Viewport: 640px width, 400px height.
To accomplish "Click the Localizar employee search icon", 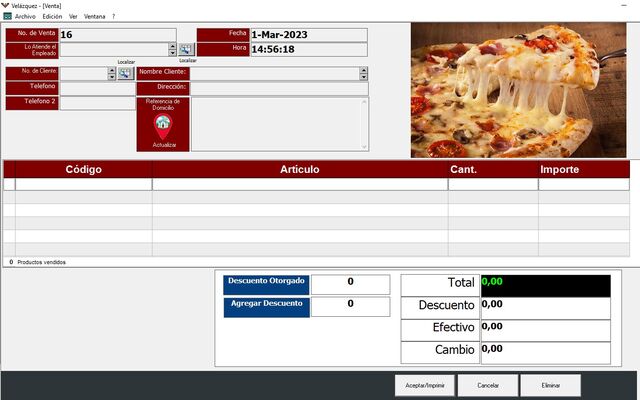I will coord(186,49).
